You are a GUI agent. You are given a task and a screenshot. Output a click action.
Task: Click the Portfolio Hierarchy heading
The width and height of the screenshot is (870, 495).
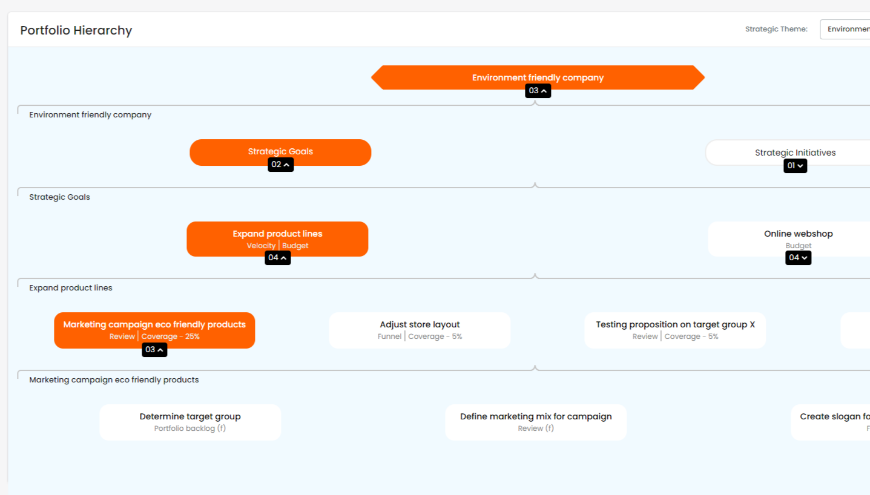[x=76, y=30]
